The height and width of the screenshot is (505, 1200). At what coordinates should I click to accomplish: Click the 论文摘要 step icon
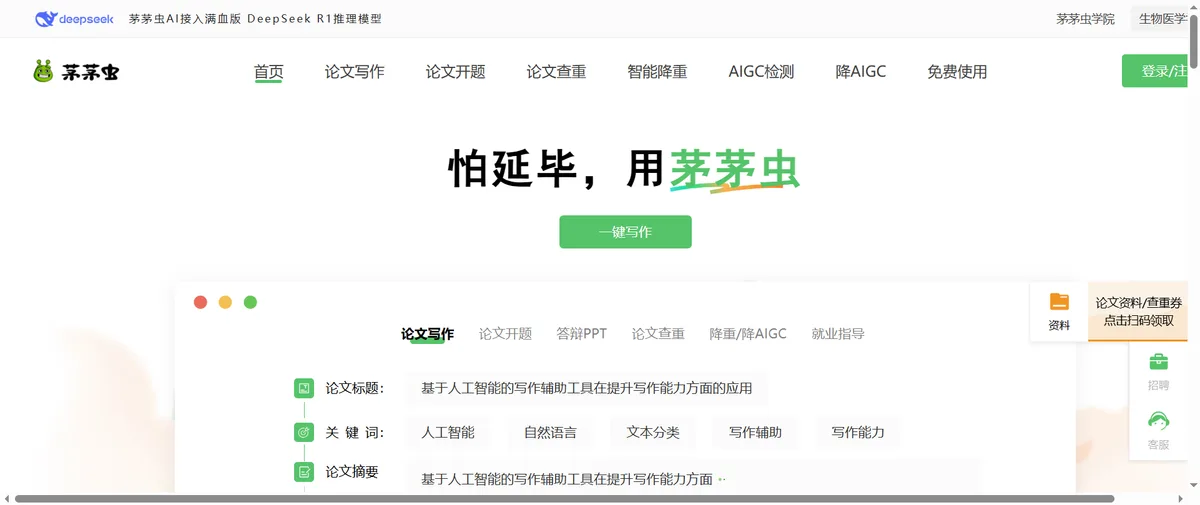pyautogui.click(x=304, y=471)
